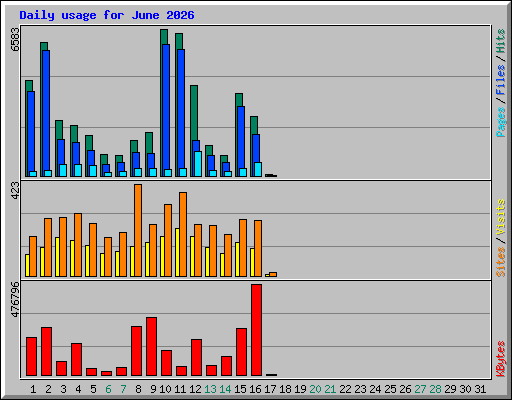
Task: Click day label 22 on the x-axis
Action: pyautogui.click(x=345, y=389)
